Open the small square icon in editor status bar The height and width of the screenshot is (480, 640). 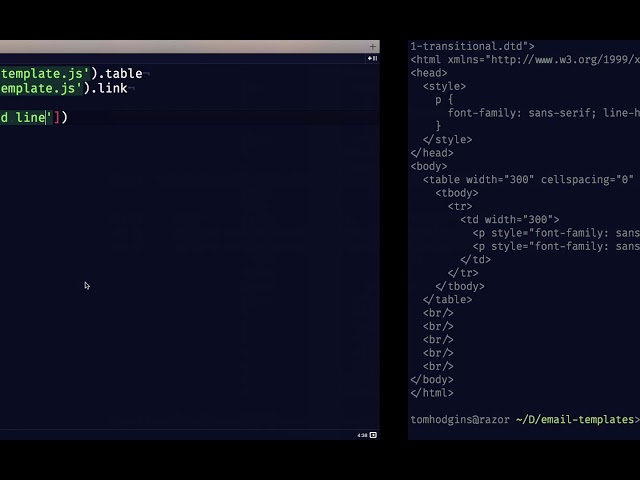click(373, 435)
